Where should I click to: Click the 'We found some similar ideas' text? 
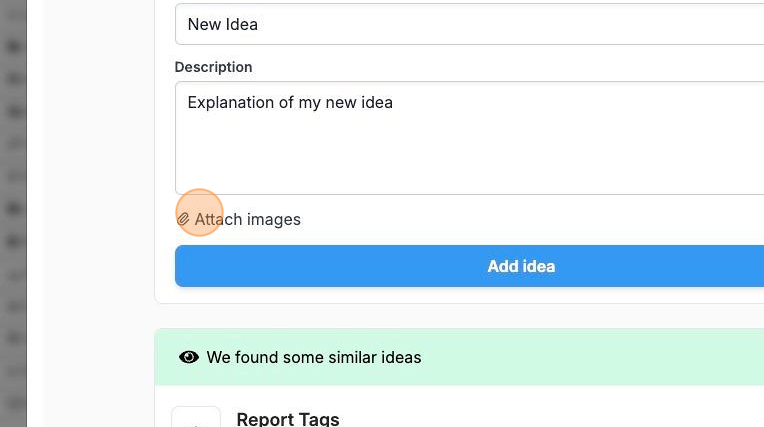tap(314, 357)
